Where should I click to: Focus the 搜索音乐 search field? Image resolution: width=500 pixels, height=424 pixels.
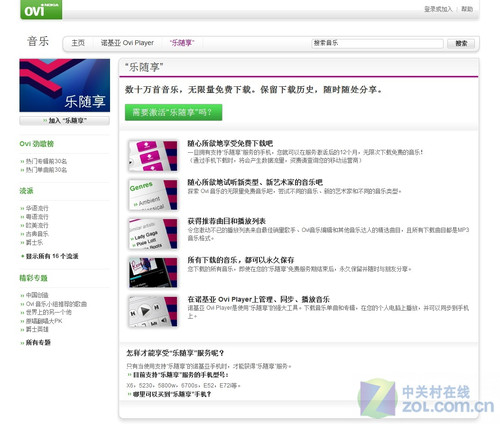(377, 43)
